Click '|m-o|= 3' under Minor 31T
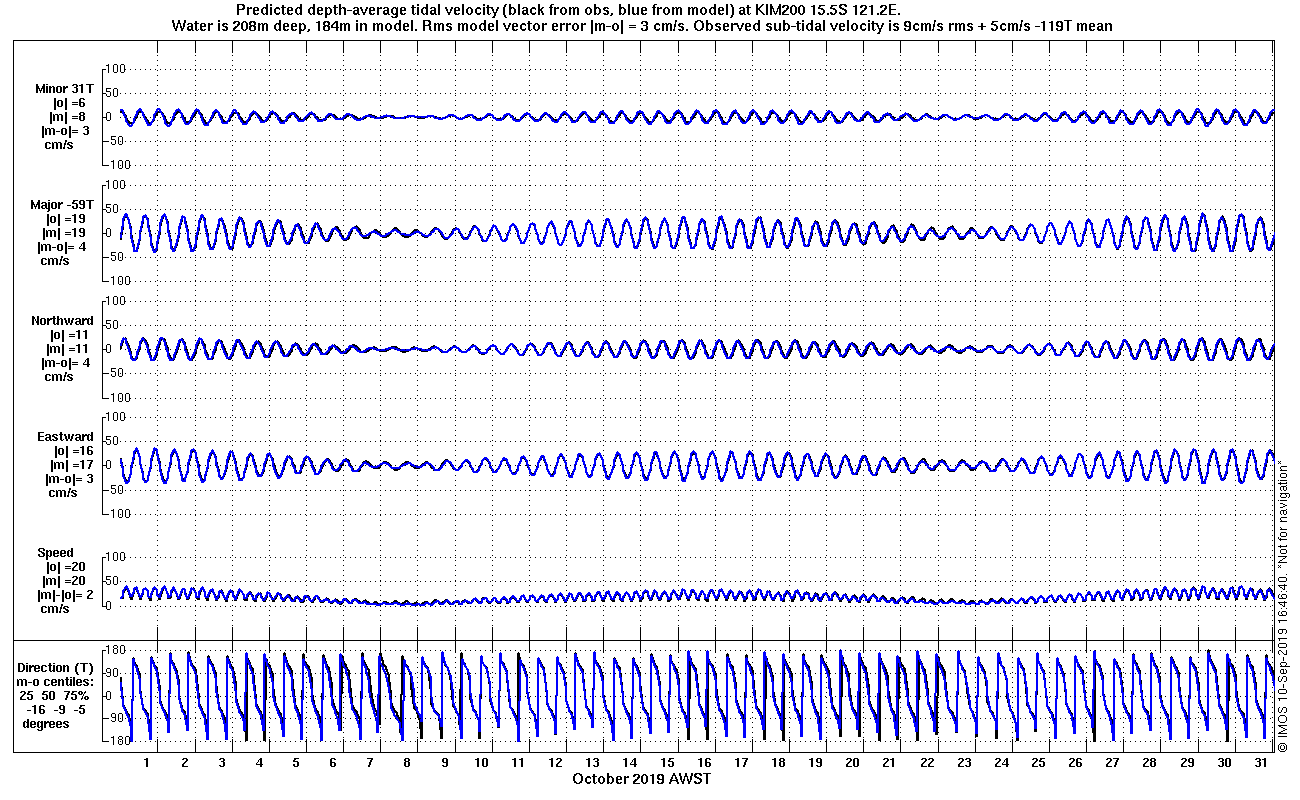Screen dimensions: 1300x800 pos(65,131)
